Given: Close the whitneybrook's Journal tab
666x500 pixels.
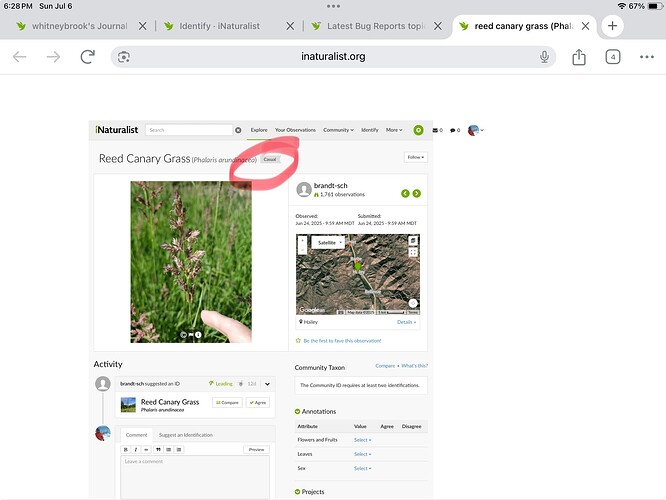Looking at the screenshot, I should coord(143,26).
